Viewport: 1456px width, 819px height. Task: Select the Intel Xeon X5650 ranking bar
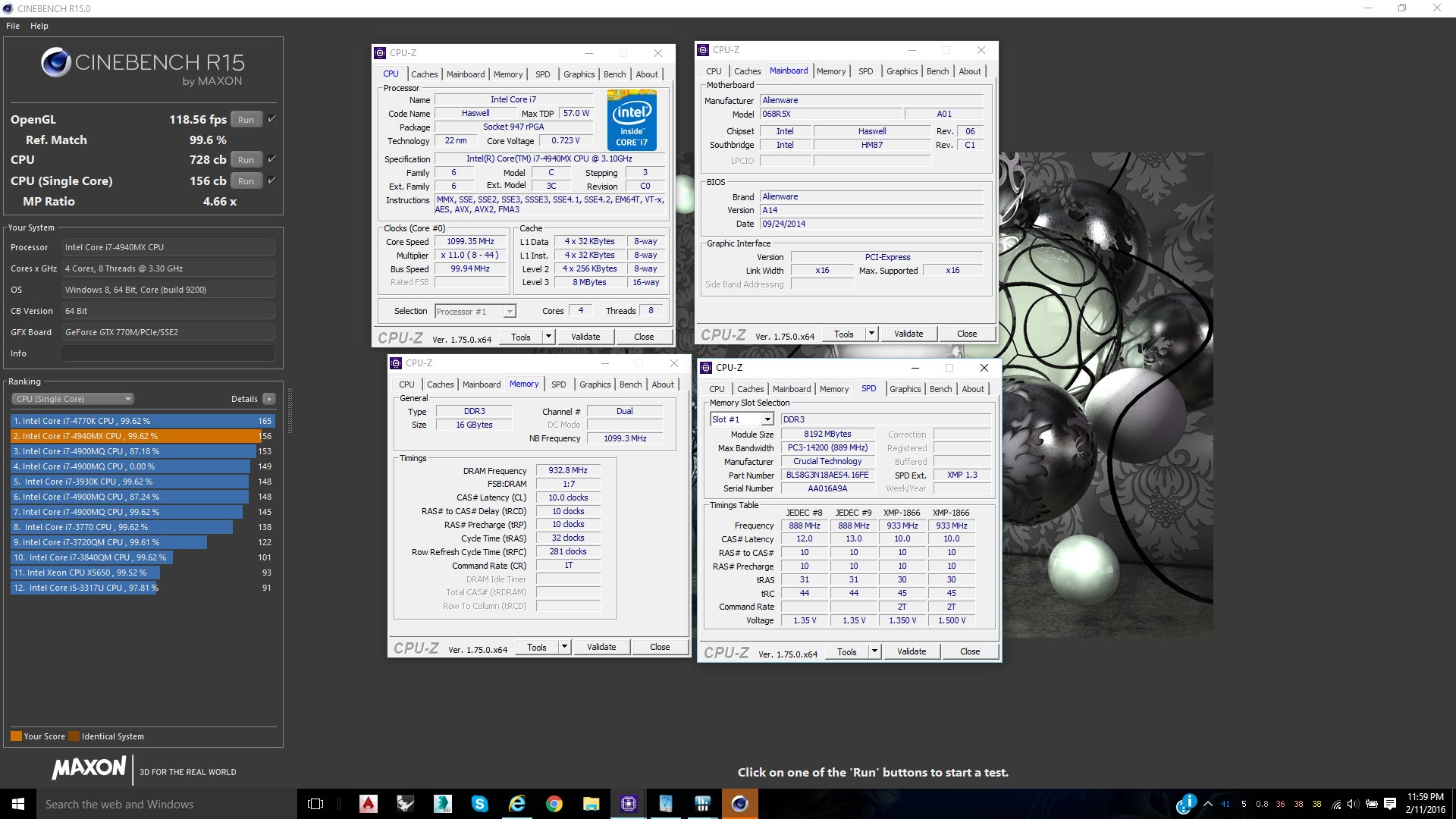tap(85, 573)
